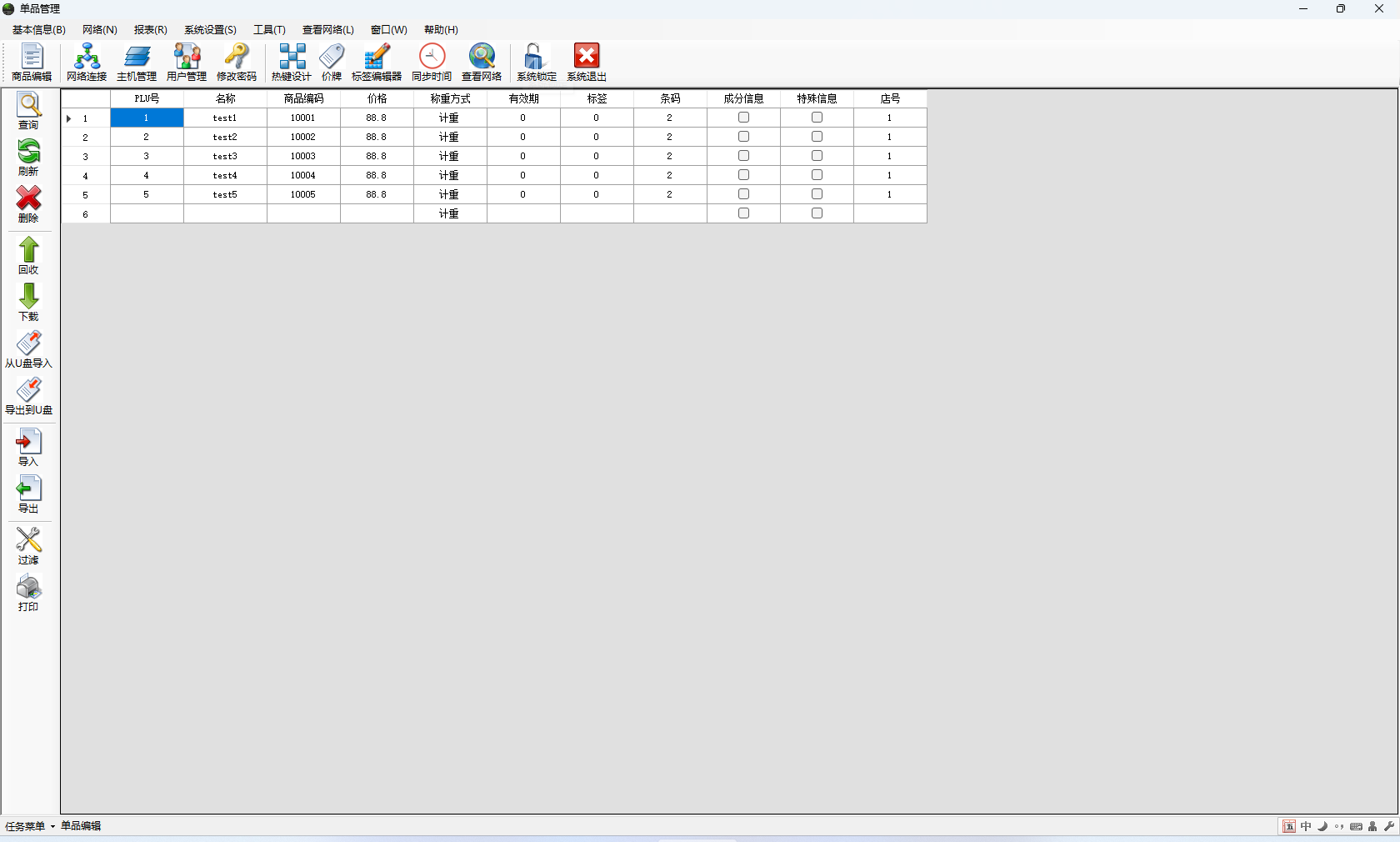The width and height of the screenshot is (1400, 842).
Task: Toggle 特殊信息 checkbox for test3 row
Action: [817, 156]
